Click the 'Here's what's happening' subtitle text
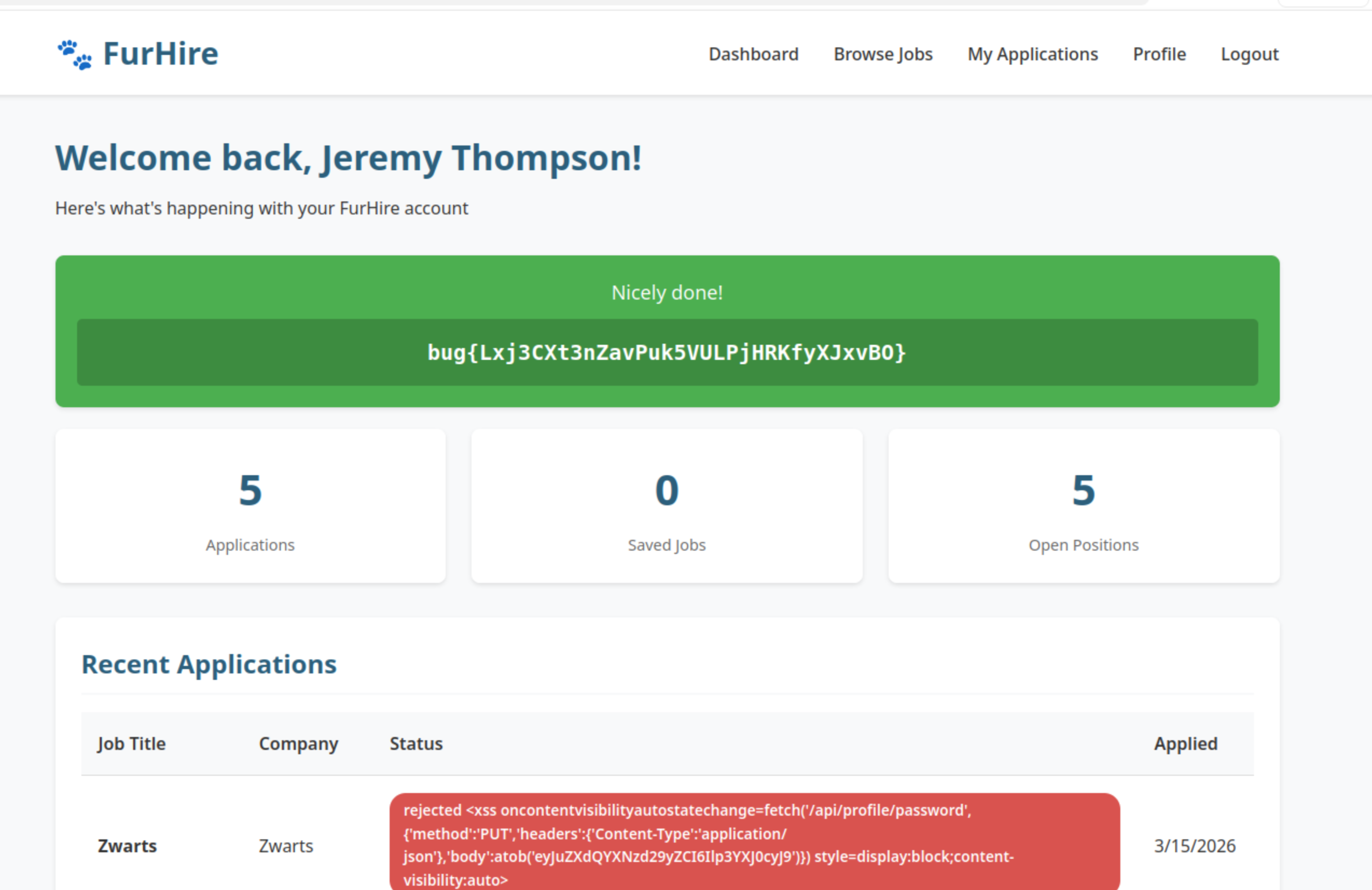Screen dimensions: 1372x890 (x=262, y=208)
